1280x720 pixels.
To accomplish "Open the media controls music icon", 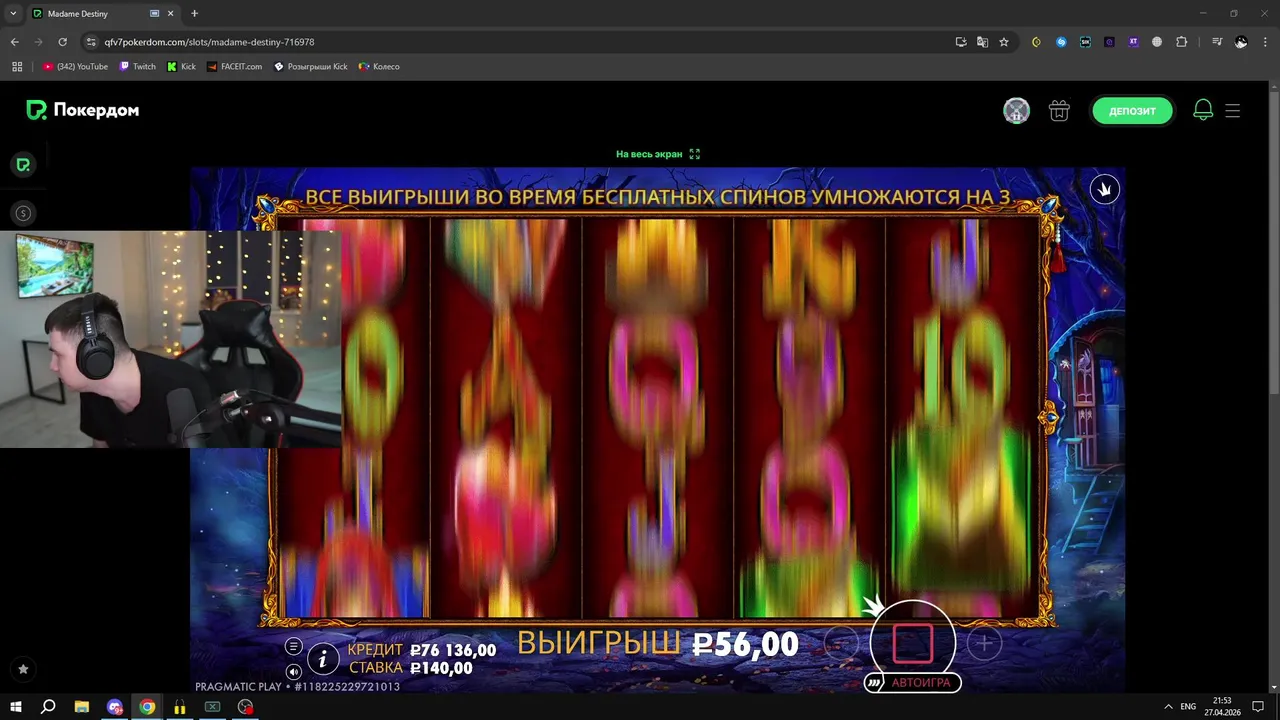I will click(x=1217, y=42).
